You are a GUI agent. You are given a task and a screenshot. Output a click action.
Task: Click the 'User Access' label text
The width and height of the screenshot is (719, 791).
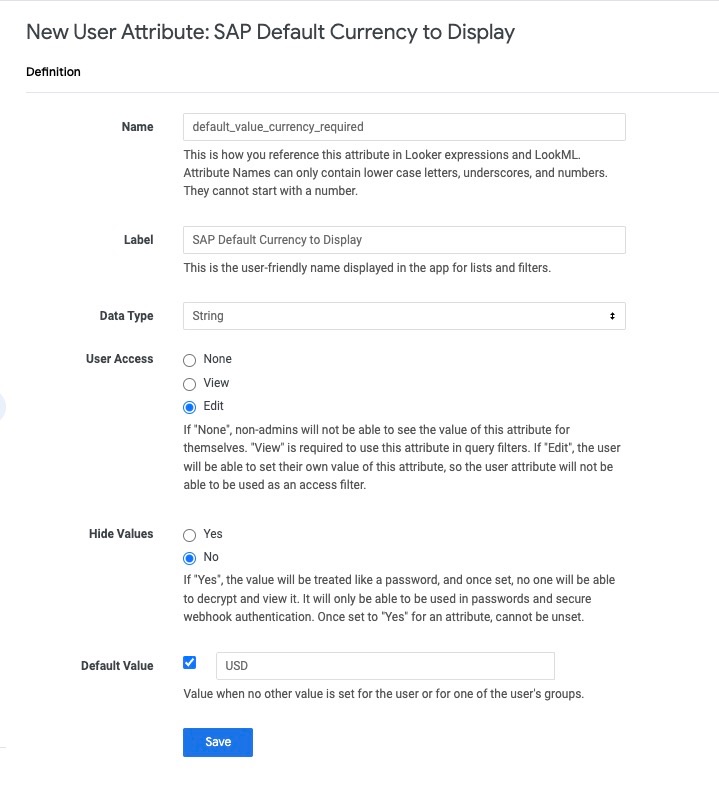click(120, 359)
